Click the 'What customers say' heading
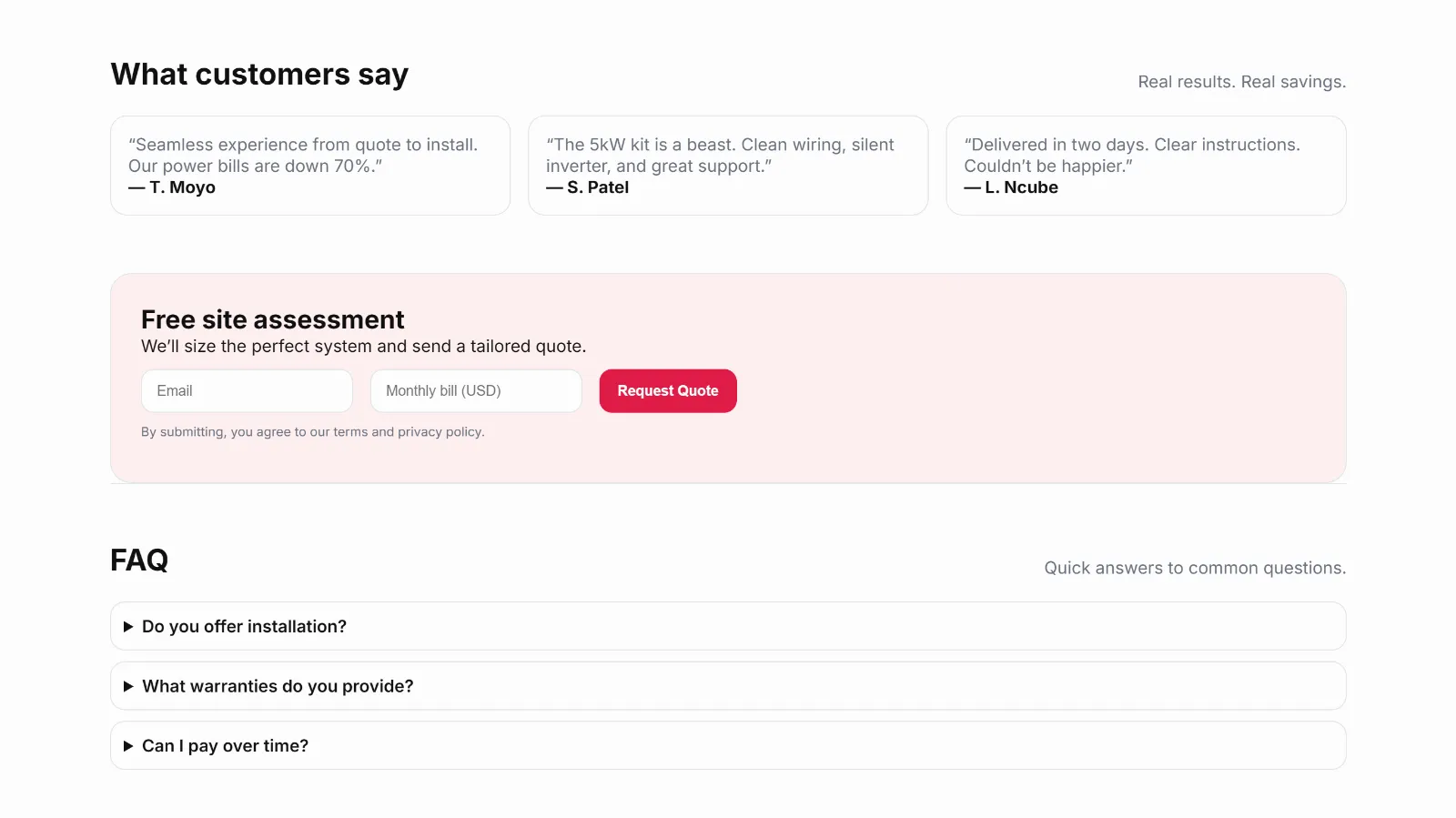Image resolution: width=1456 pixels, height=818 pixels. click(259, 75)
